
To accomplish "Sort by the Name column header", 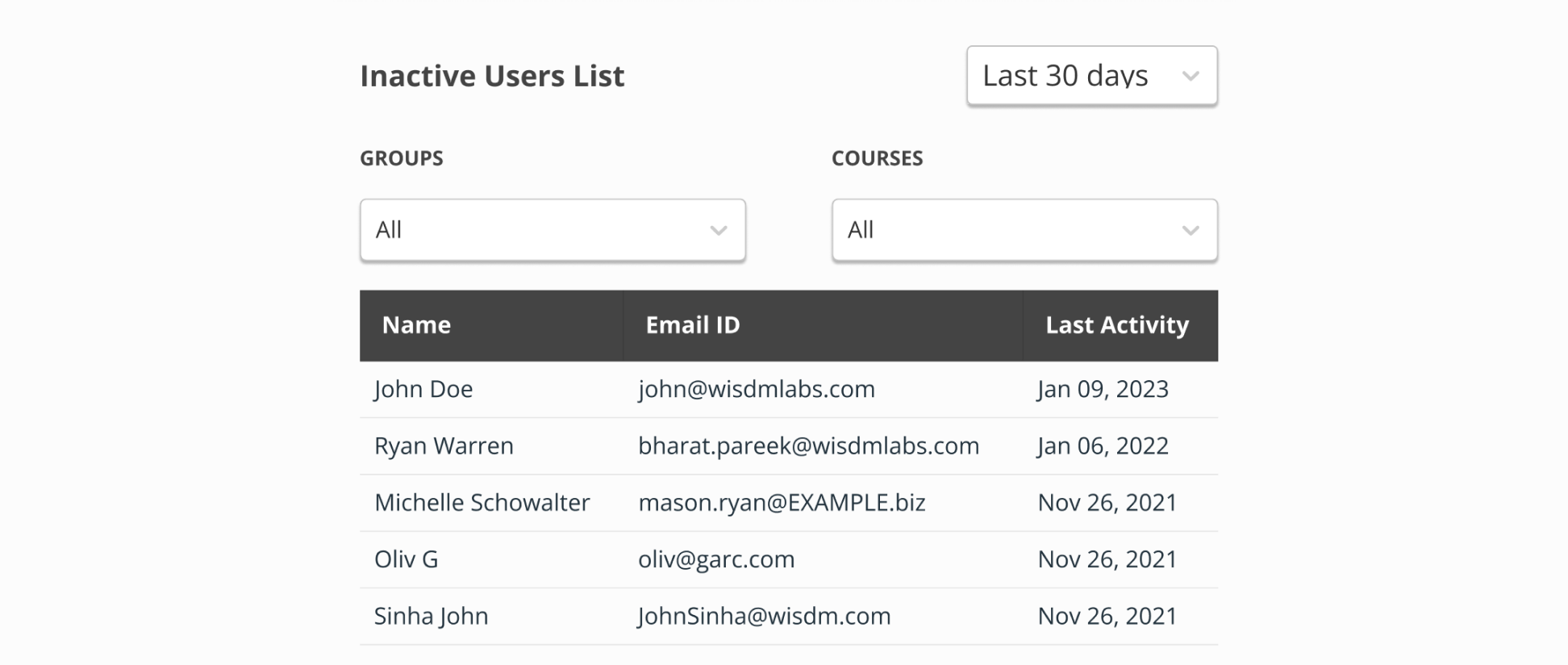I will 416,325.
